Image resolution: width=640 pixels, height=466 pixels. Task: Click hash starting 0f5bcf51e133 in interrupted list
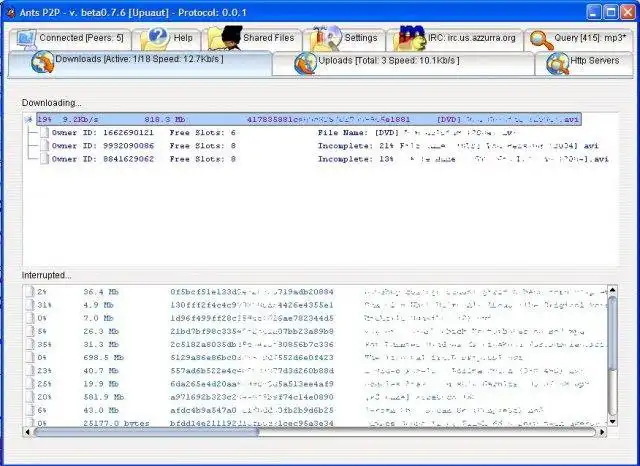[252, 292]
